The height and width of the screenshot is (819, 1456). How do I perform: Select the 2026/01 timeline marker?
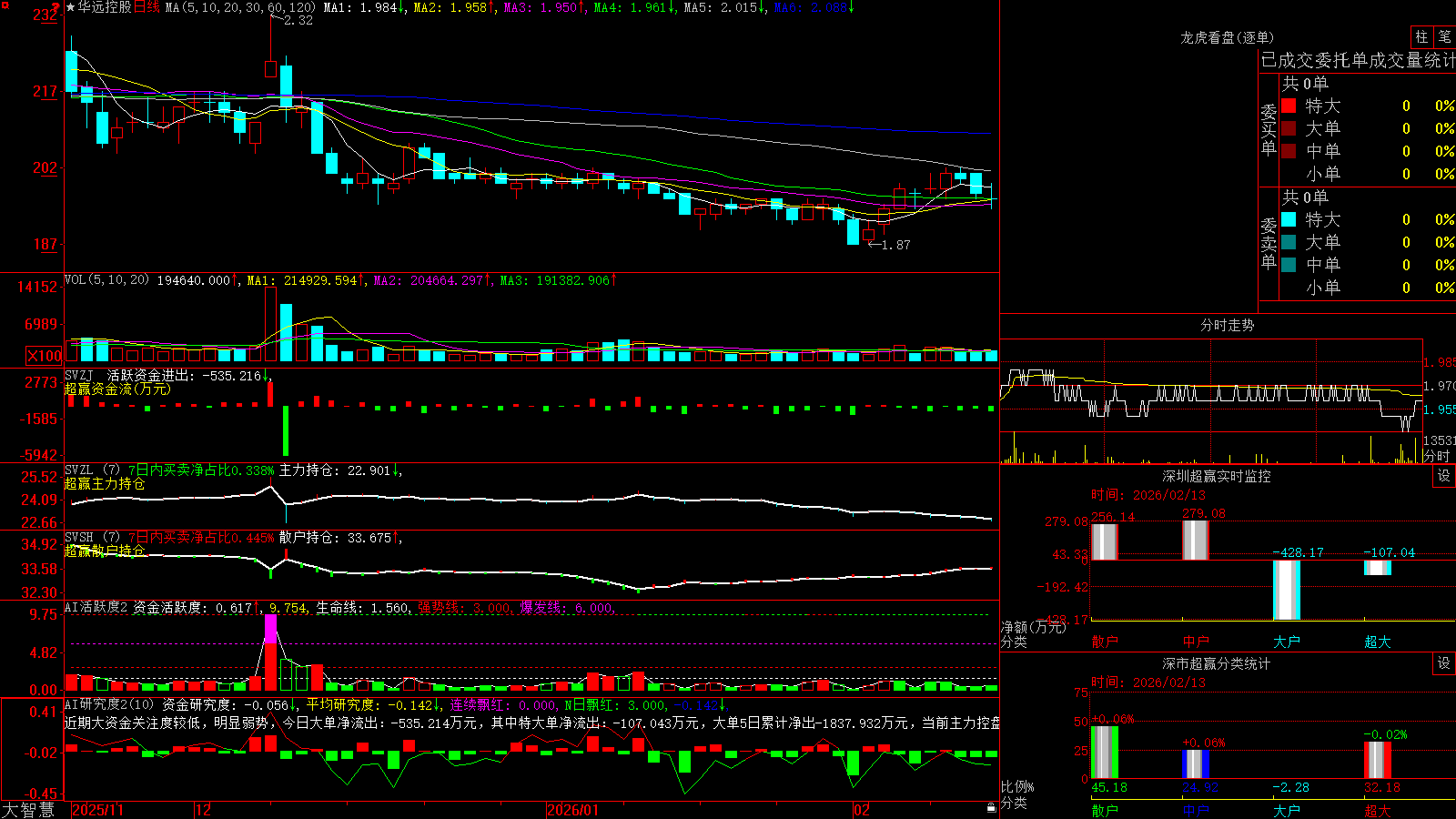pos(572,810)
